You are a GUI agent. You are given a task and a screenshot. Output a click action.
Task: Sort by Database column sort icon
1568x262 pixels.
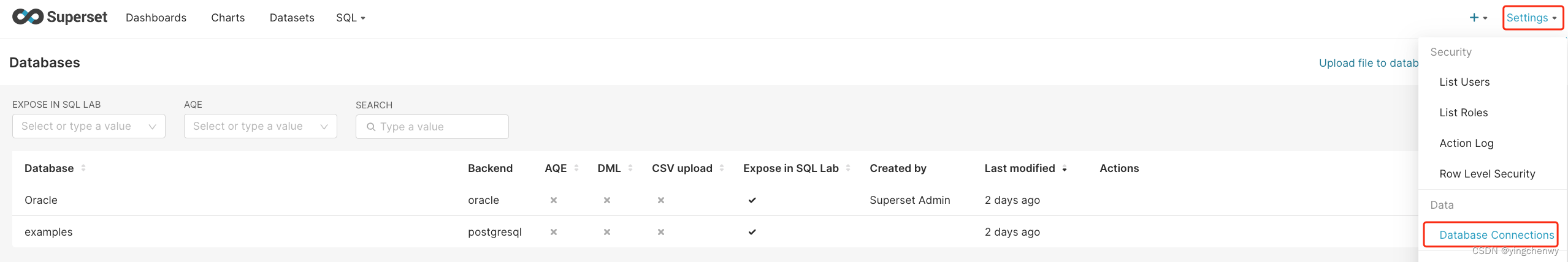(x=83, y=168)
